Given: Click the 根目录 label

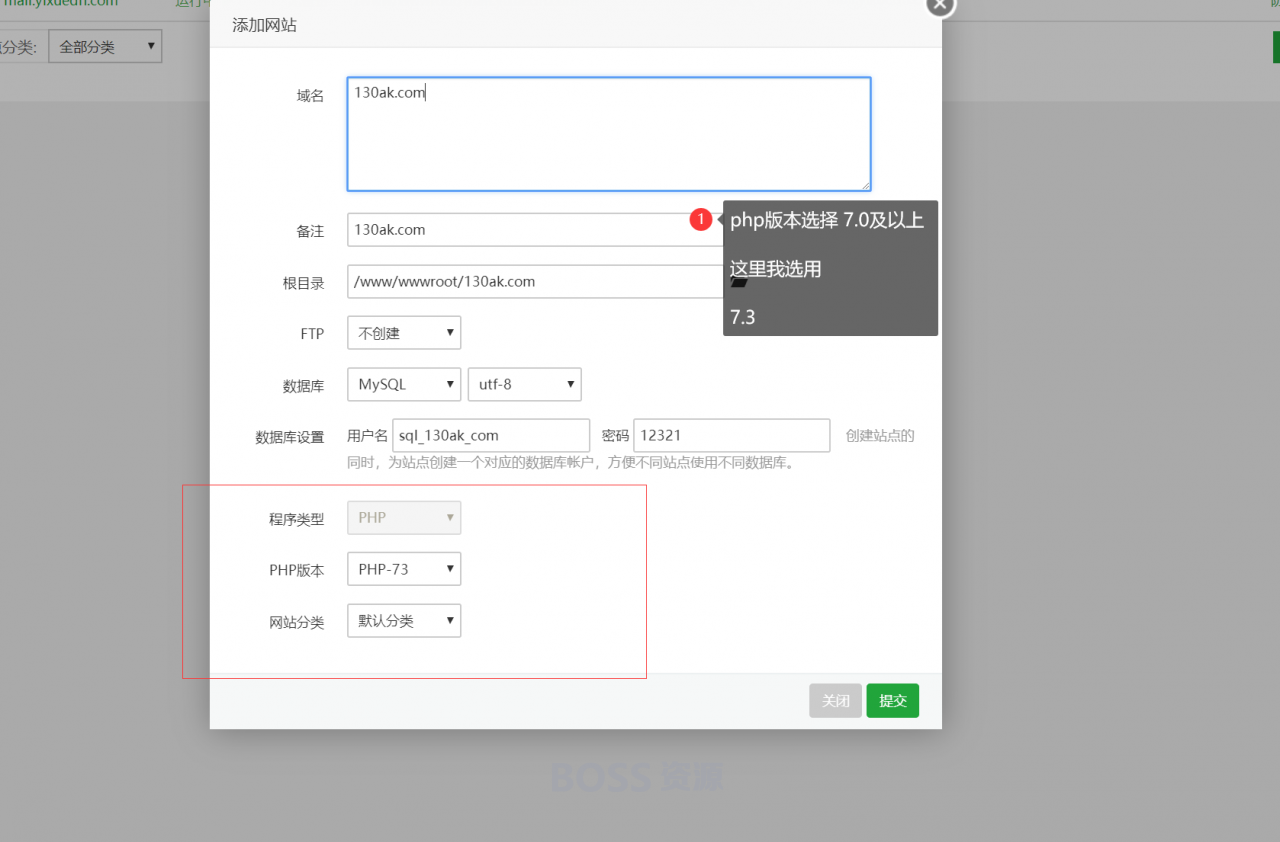Looking at the screenshot, I should point(303,283).
